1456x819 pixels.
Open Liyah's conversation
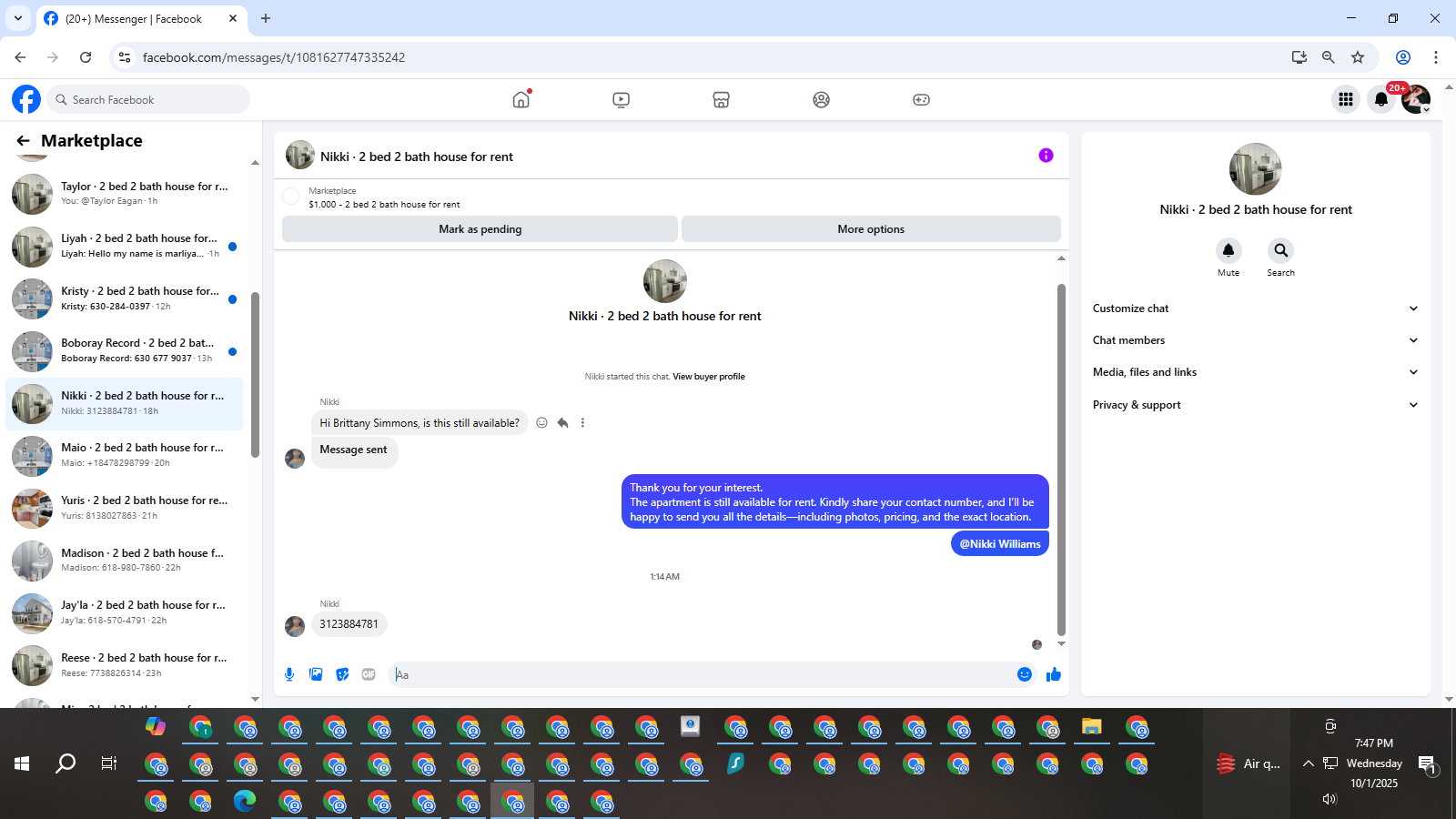(x=125, y=246)
